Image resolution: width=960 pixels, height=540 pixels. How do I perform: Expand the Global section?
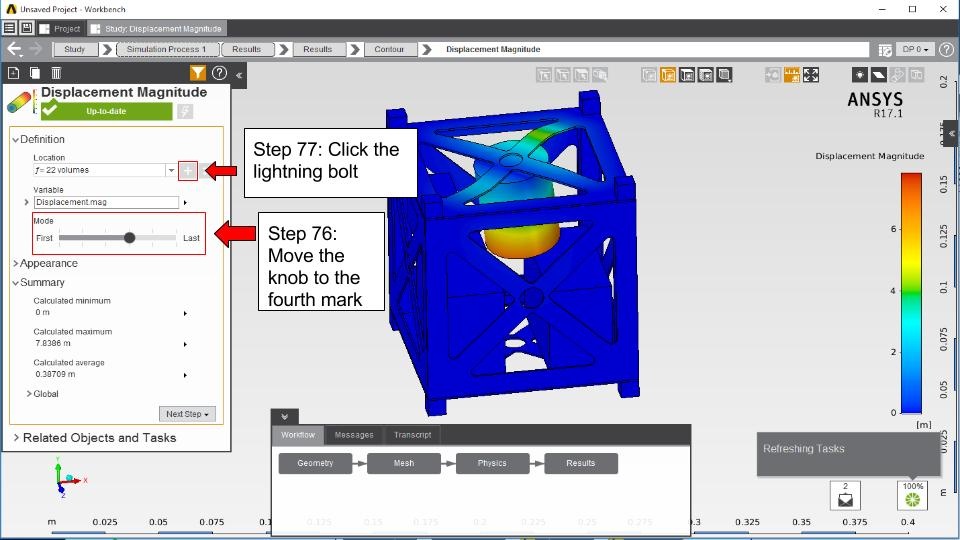pos(29,394)
